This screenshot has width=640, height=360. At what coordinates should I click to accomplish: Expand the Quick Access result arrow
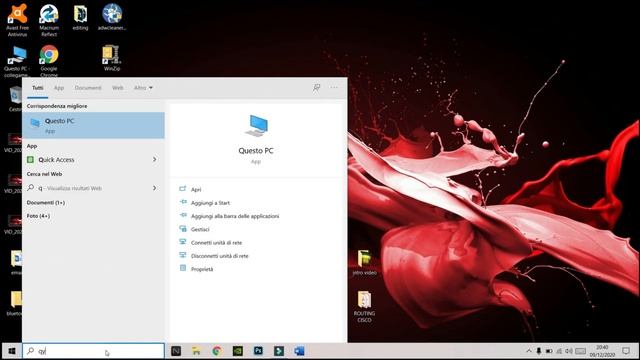(155, 160)
